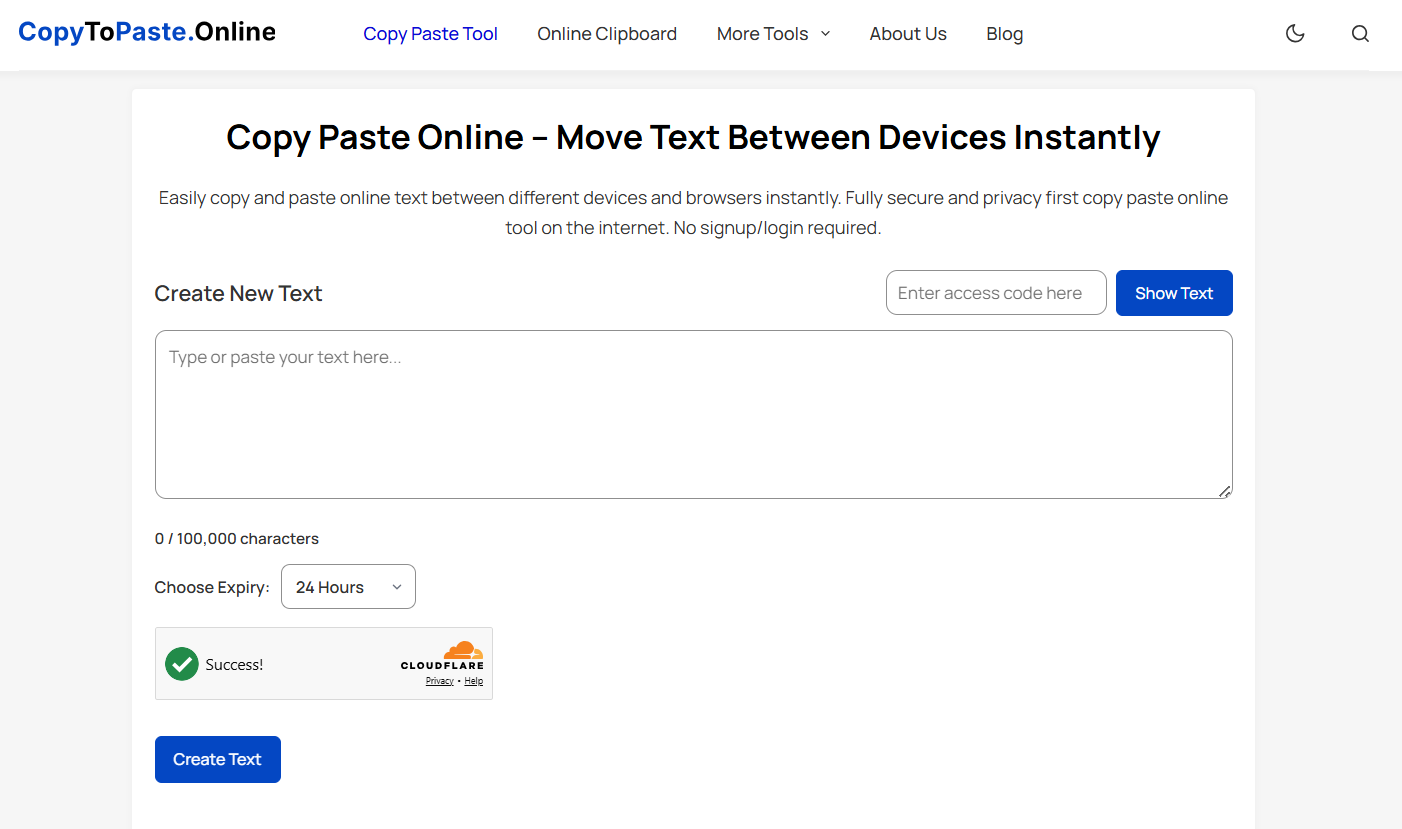
Task: Open the Online Clipboard page
Action: coord(607,34)
